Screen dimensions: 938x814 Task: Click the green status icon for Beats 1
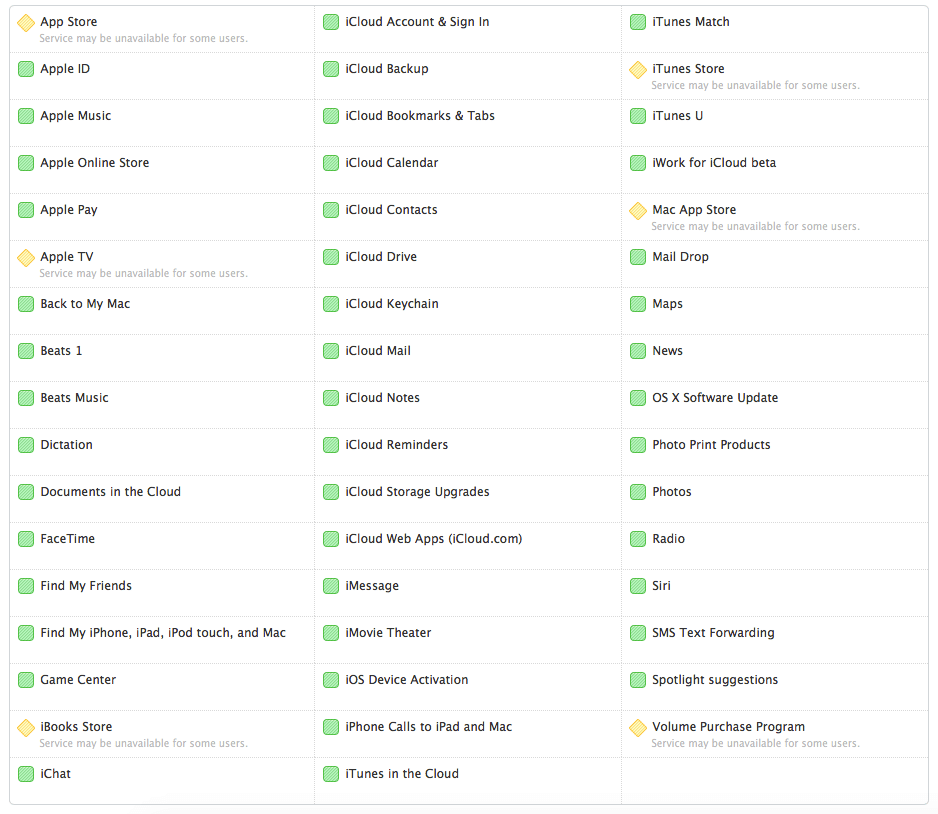pos(26,351)
